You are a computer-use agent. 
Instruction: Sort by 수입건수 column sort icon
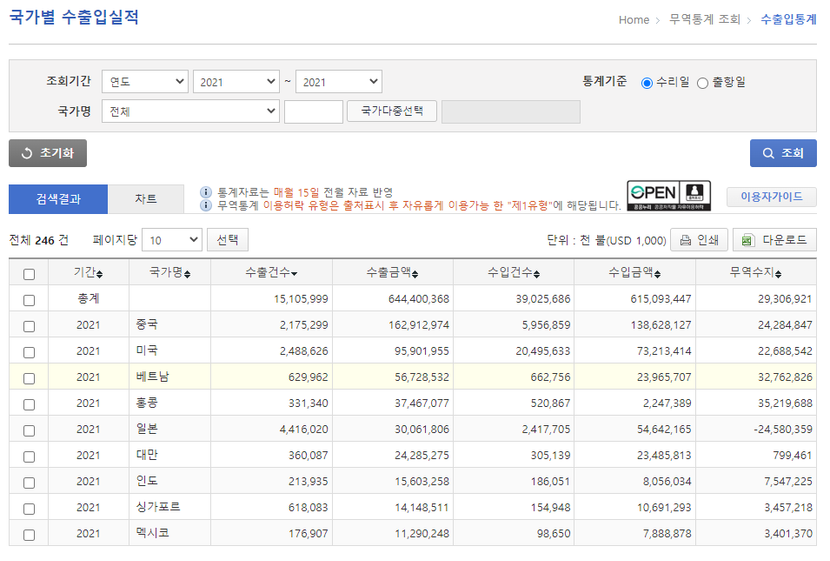pyautogui.click(x=536, y=274)
